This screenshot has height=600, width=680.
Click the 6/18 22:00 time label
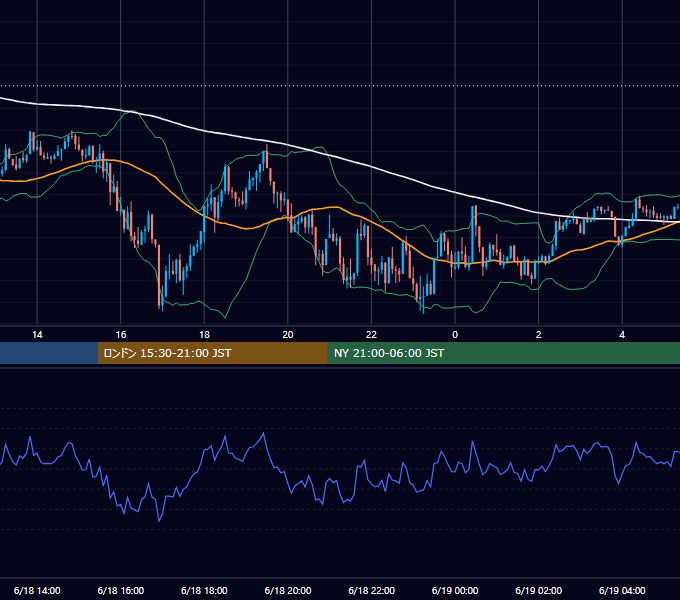(371, 590)
